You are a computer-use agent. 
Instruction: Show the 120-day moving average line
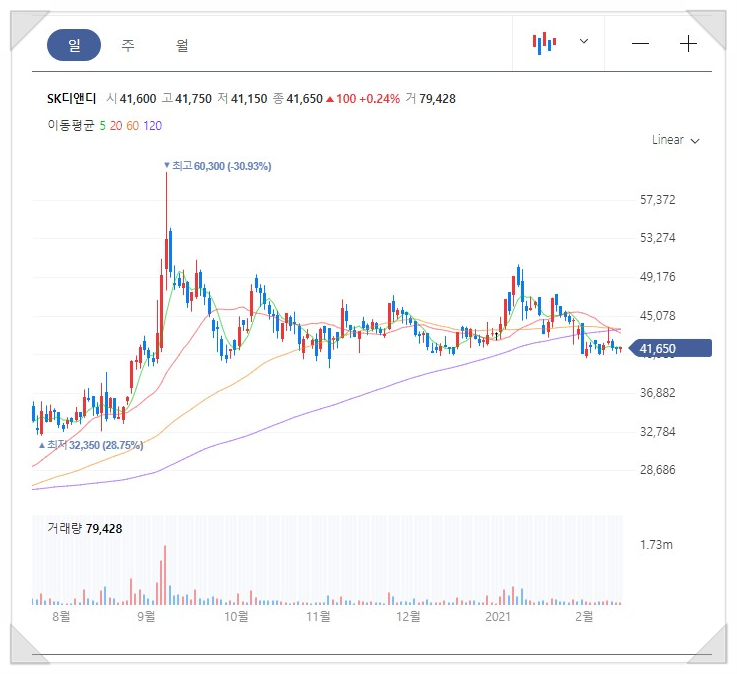152,126
